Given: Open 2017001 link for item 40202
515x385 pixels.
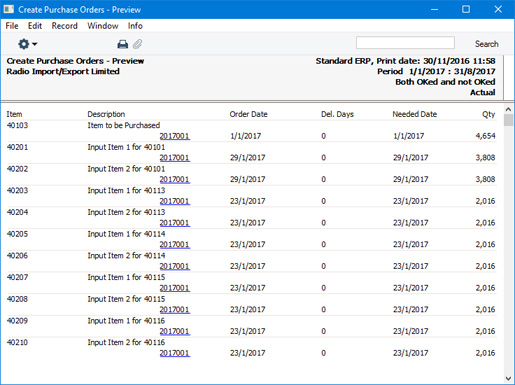Looking at the screenshot, I should pyautogui.click(x=175, y=179).
